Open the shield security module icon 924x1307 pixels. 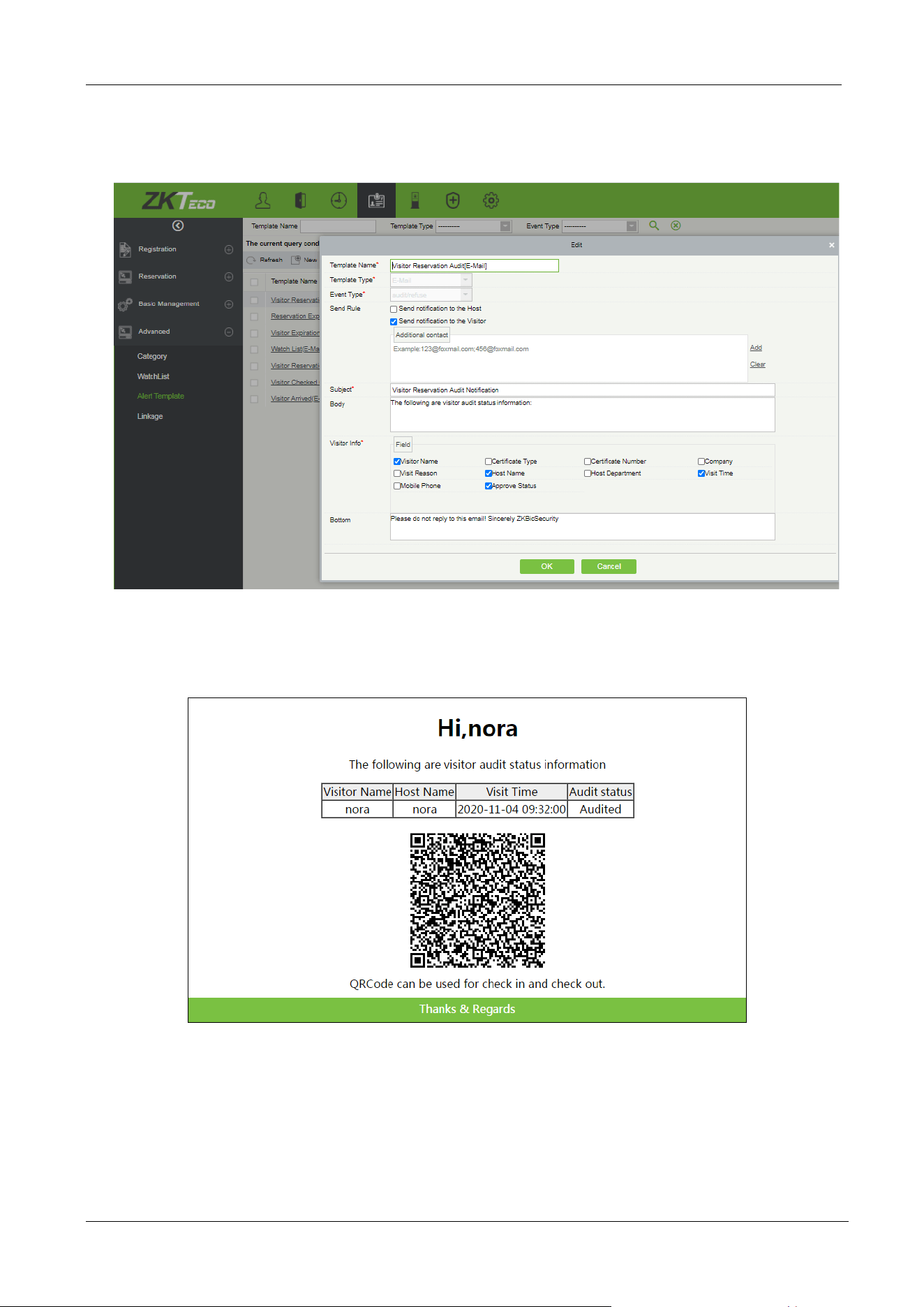pyautogui.click(x=453, y=200)
